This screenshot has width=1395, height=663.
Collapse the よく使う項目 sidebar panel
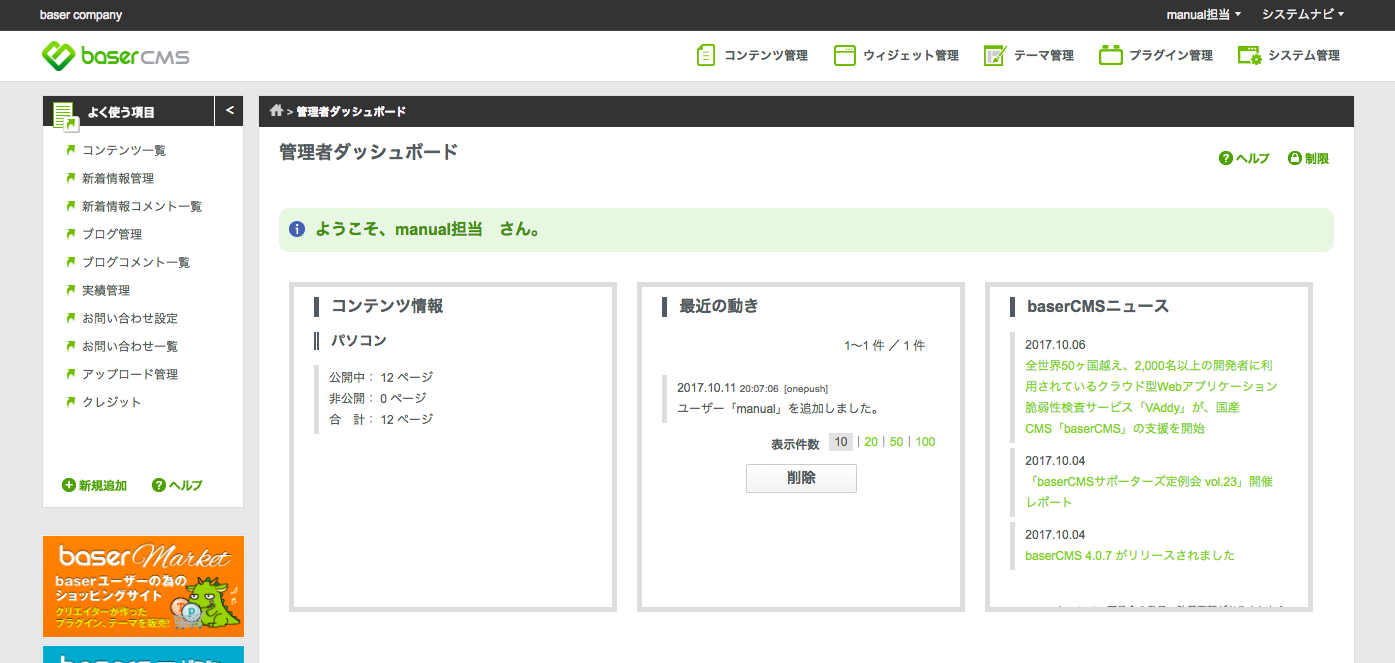click(229, 111)
